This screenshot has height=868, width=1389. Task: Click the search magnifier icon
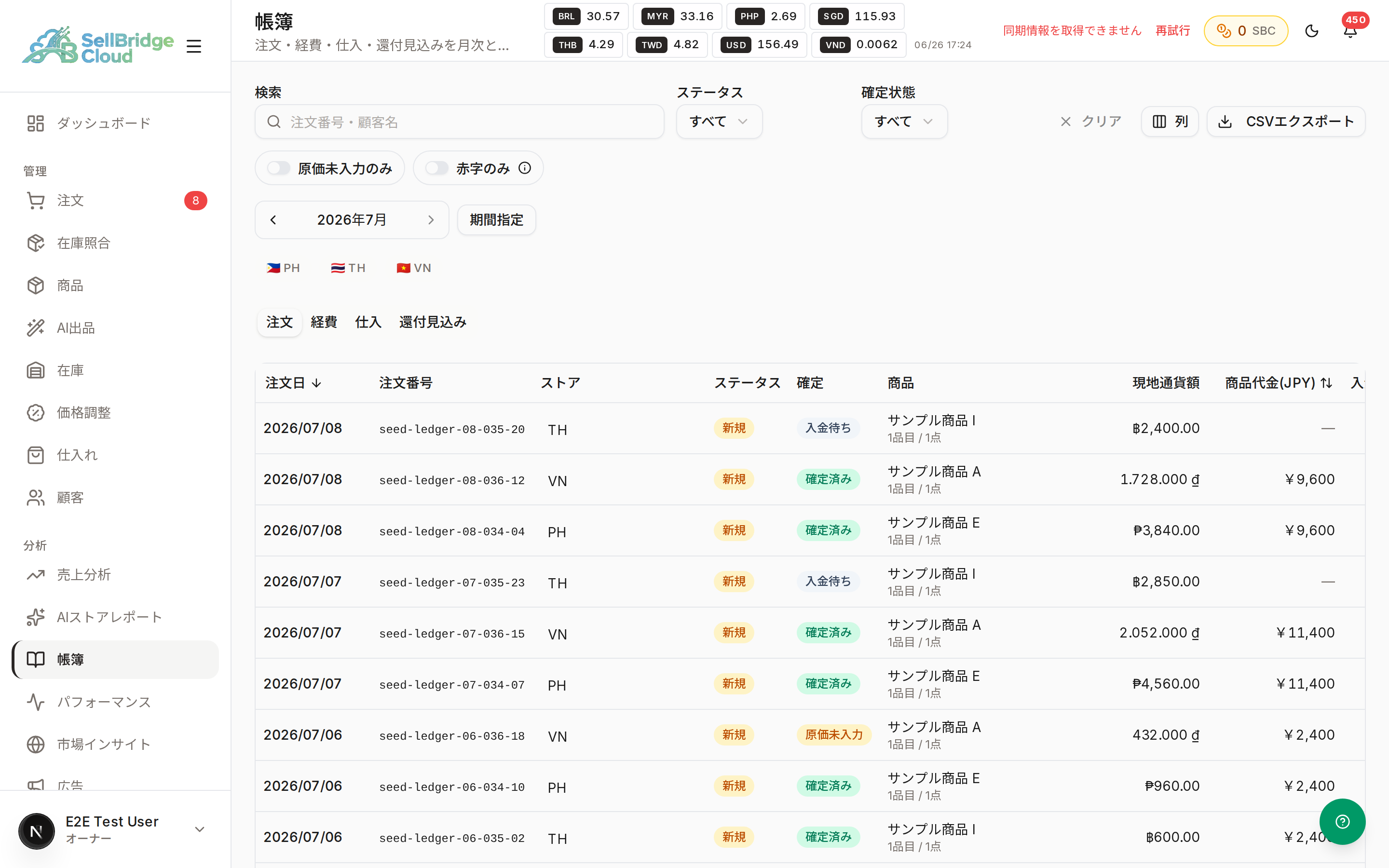coord(274,122)
